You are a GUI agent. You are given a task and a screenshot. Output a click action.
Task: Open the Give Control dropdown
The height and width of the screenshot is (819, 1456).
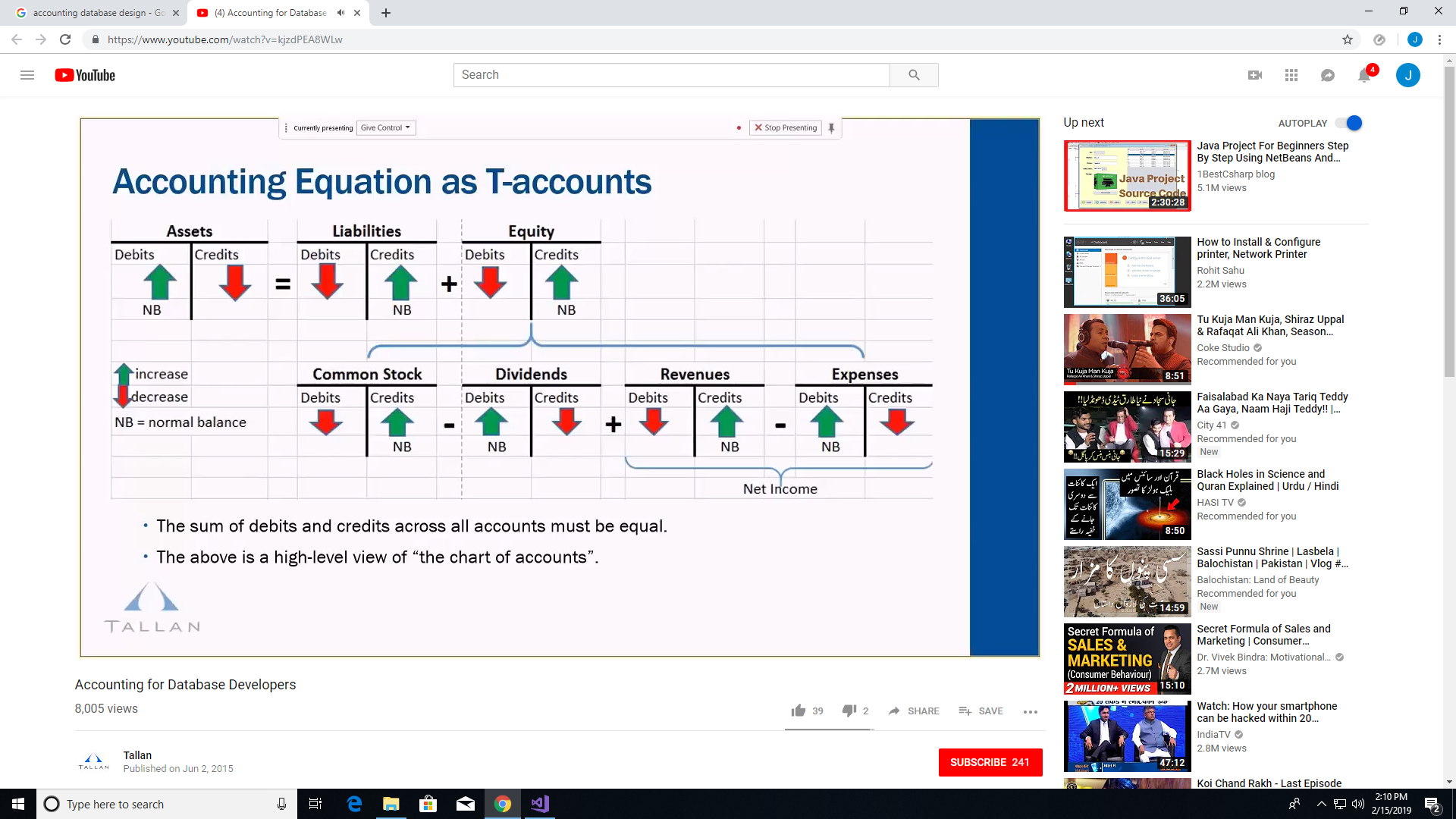point(385,127)
